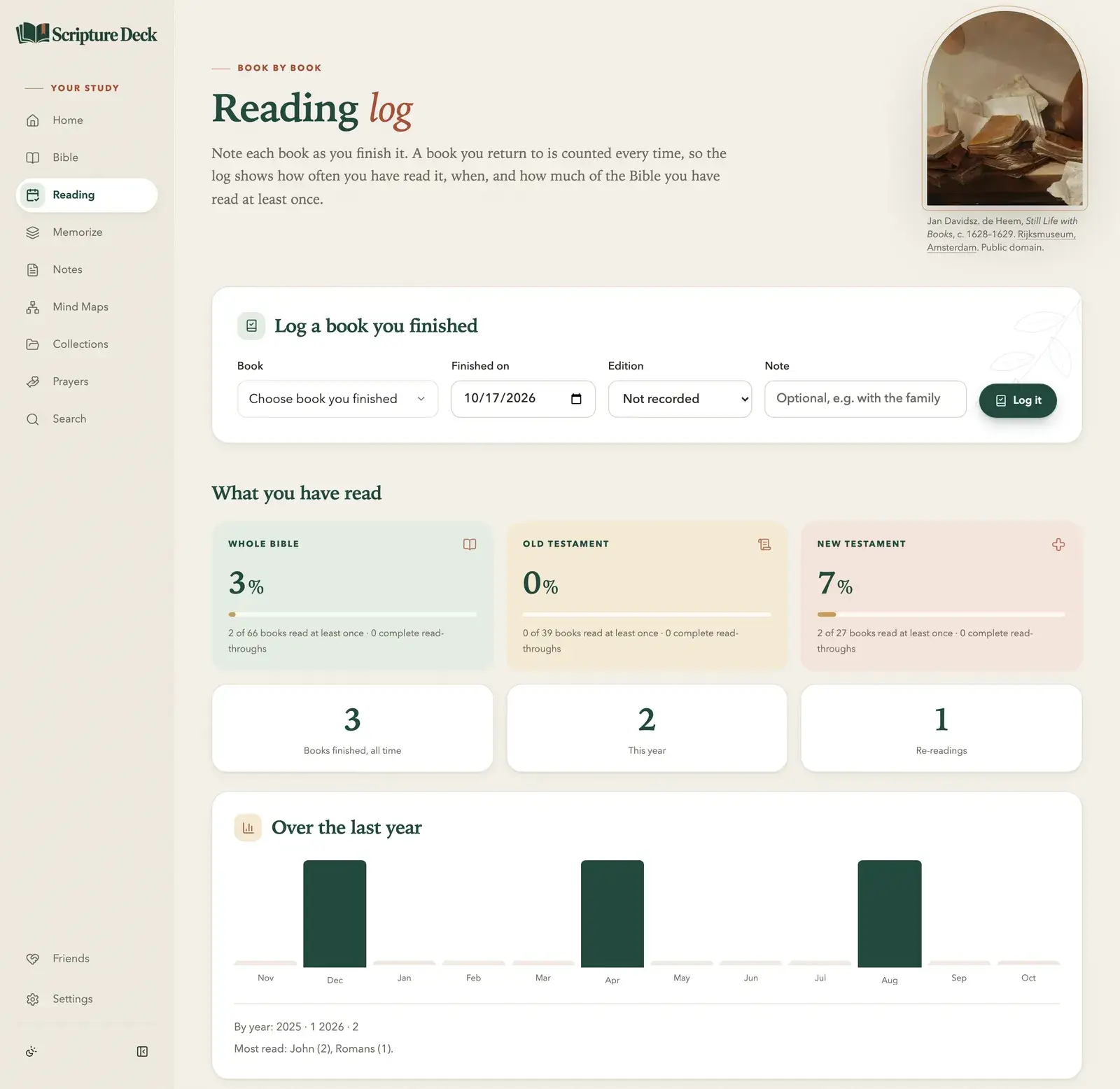The height and width of the screenshot is (1089, 1120).
Task: Select the Reading sidebar item
Action: (x=87, y=195)
